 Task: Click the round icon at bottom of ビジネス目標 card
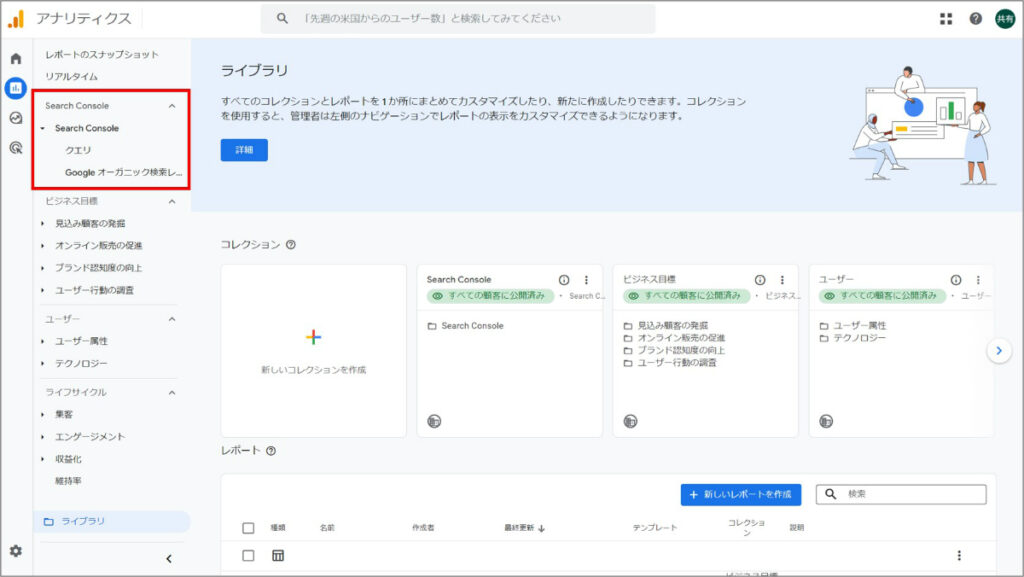[x=630, y=422]
